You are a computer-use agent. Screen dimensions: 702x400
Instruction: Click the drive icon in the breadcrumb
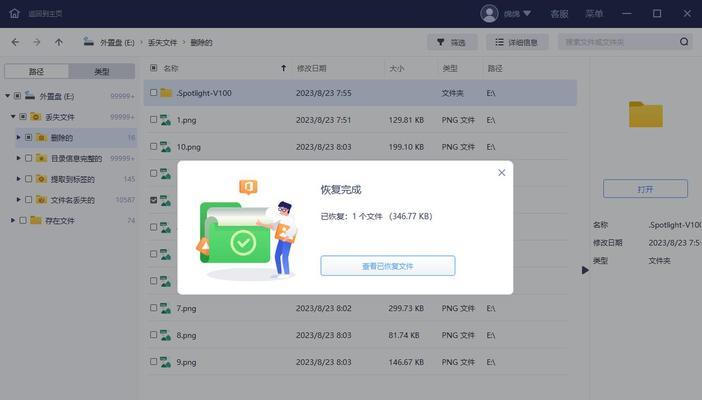tap(88, 42)
